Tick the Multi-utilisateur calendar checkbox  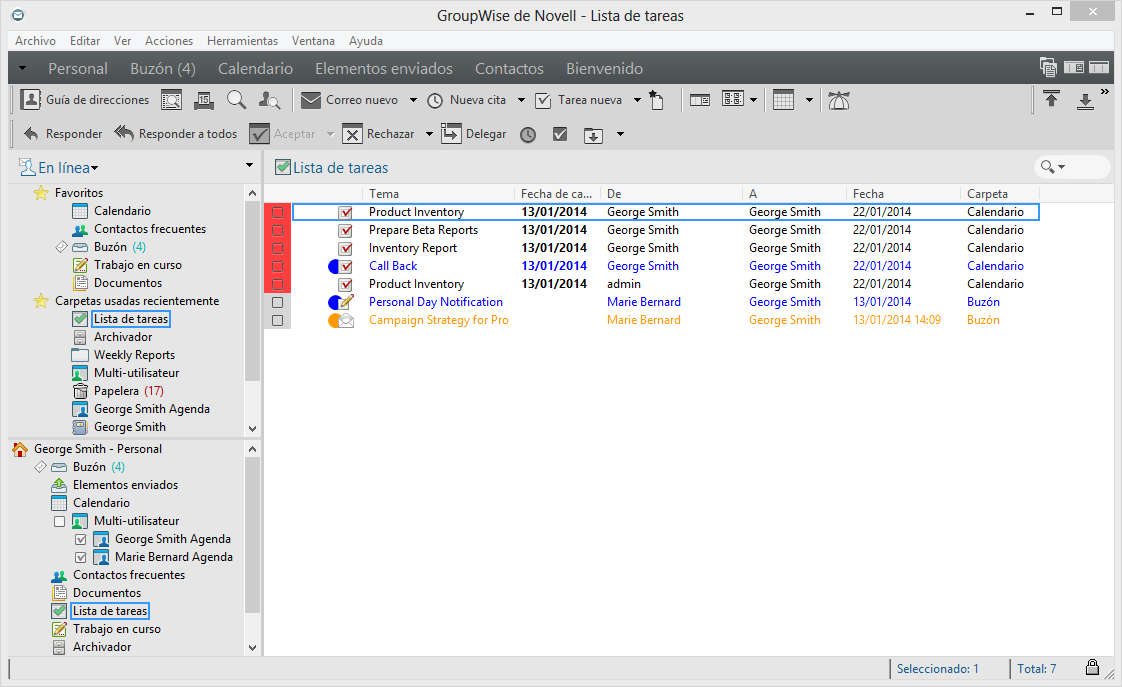coord(59,521)
